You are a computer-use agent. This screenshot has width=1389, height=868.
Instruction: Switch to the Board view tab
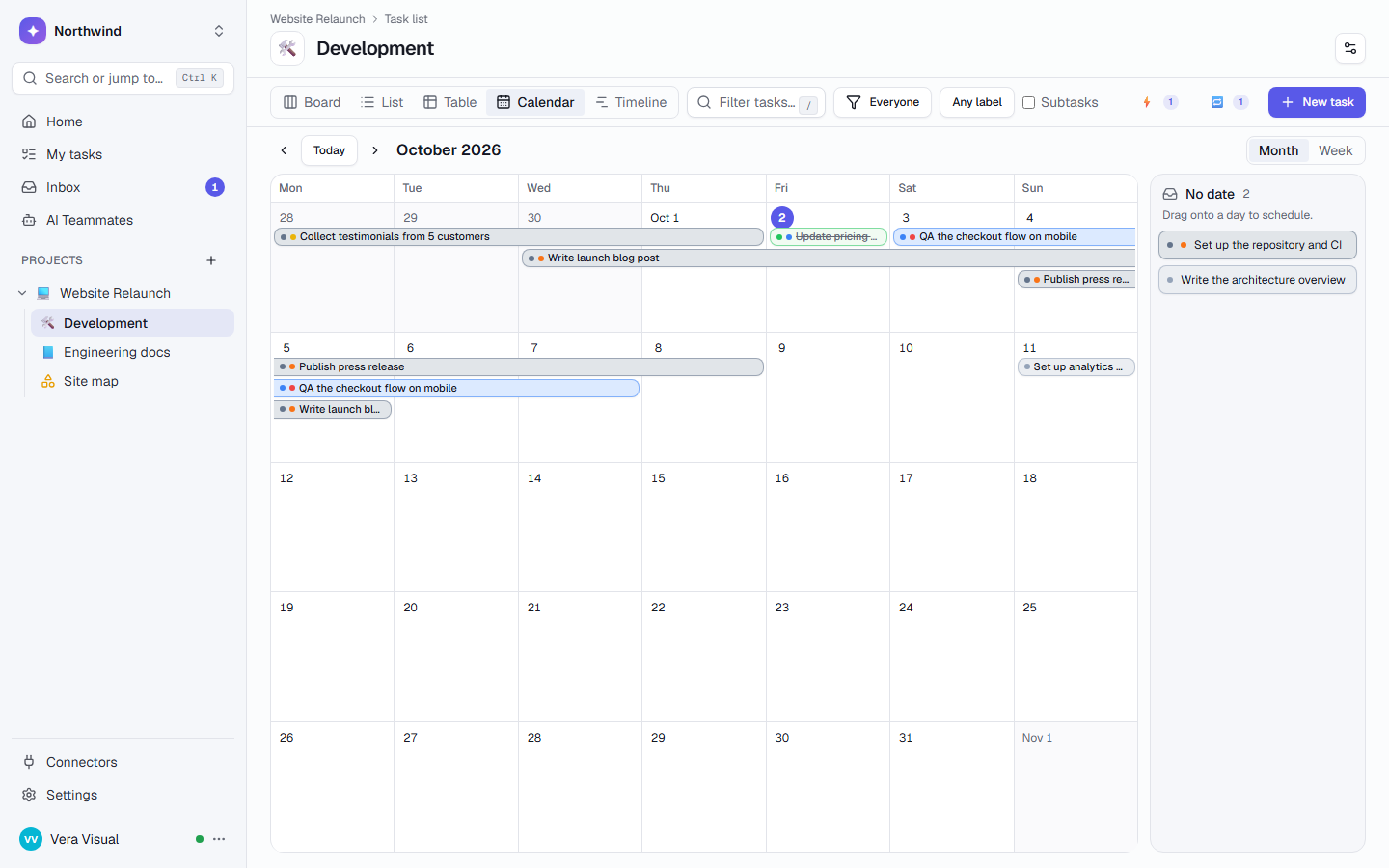click(x=312, y=102)
